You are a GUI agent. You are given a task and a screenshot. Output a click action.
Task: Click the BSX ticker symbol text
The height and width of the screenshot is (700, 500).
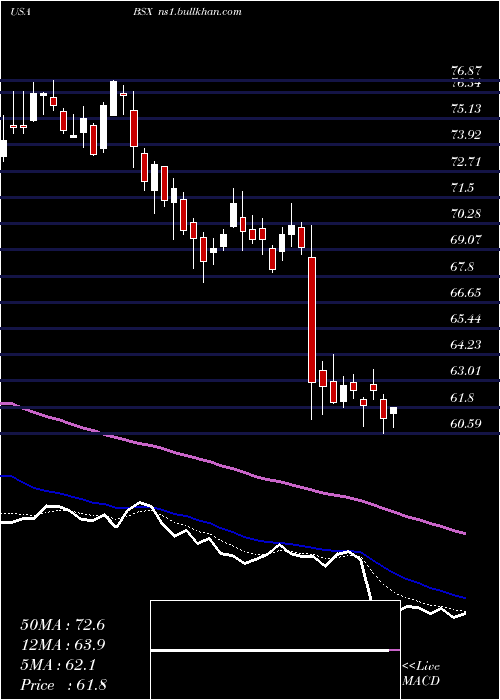pos(145,12)
